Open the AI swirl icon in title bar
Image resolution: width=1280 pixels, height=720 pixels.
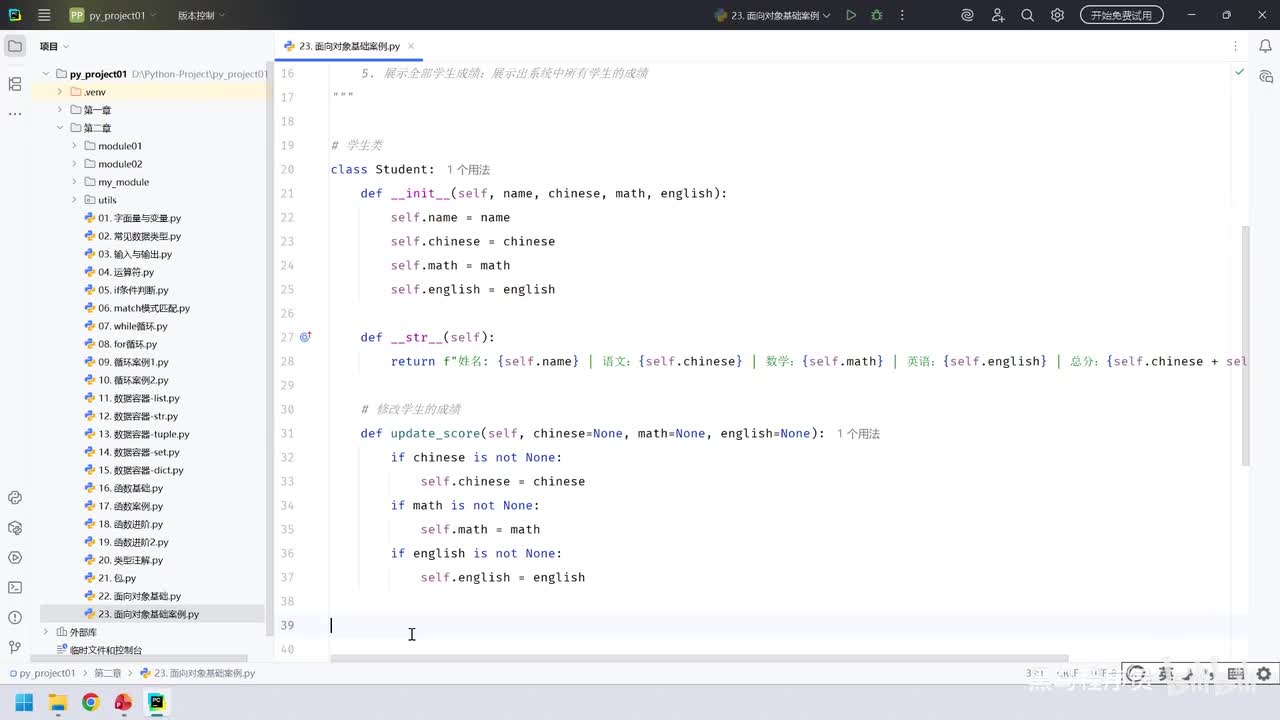click(967, 15)
